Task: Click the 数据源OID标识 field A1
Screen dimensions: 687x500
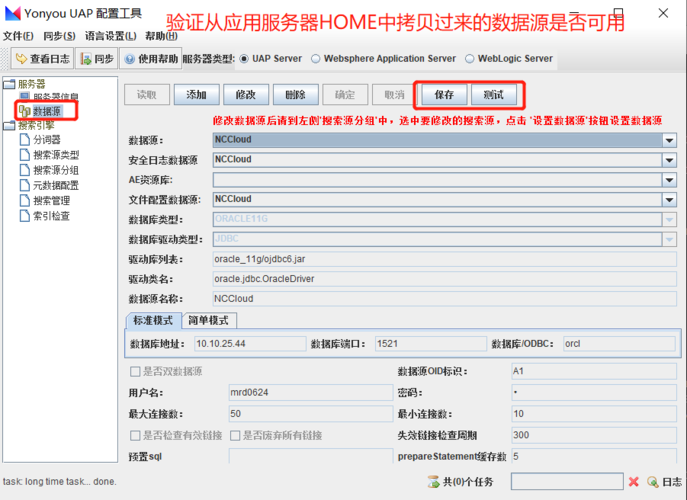Action: (x=594, y=371)
